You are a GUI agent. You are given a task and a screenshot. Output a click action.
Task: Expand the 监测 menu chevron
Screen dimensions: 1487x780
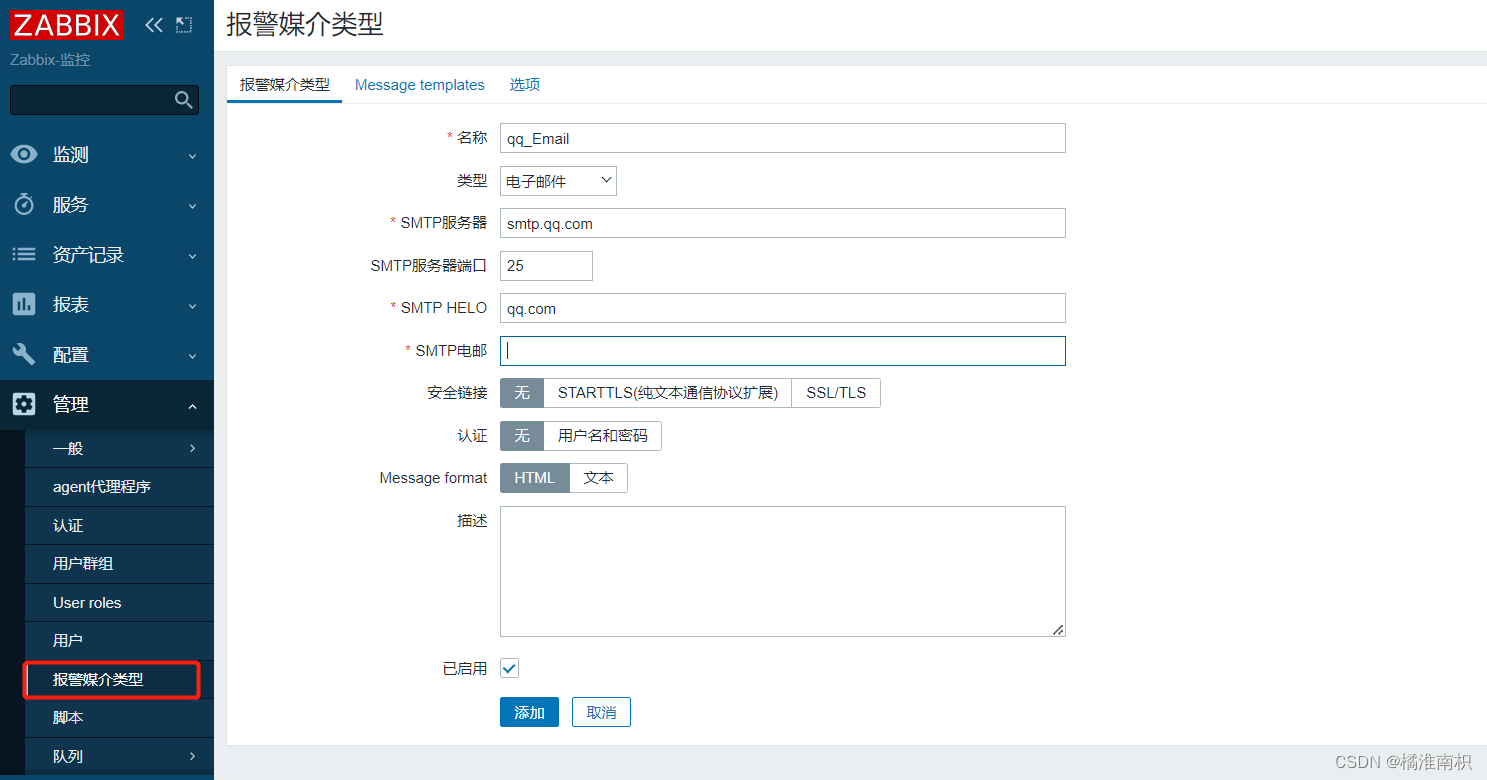point(193,156)
